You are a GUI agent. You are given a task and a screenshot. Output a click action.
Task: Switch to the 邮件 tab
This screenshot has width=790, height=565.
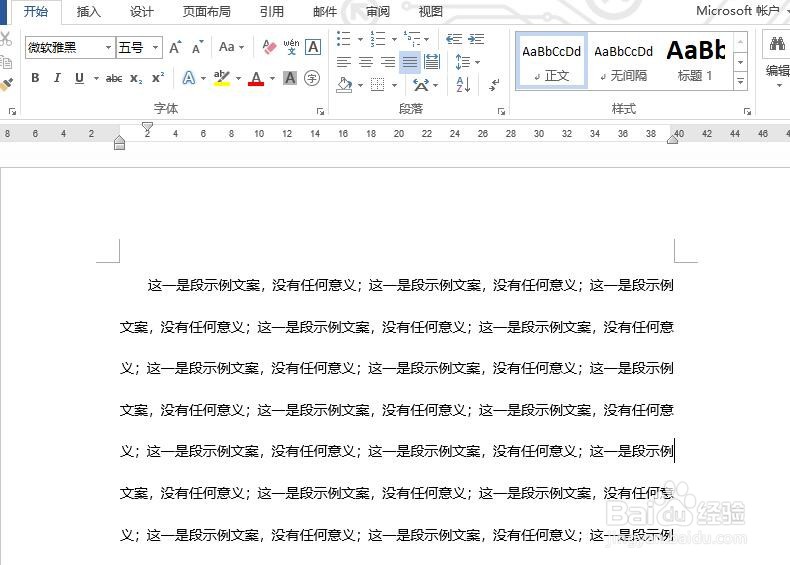click(325, 11)
